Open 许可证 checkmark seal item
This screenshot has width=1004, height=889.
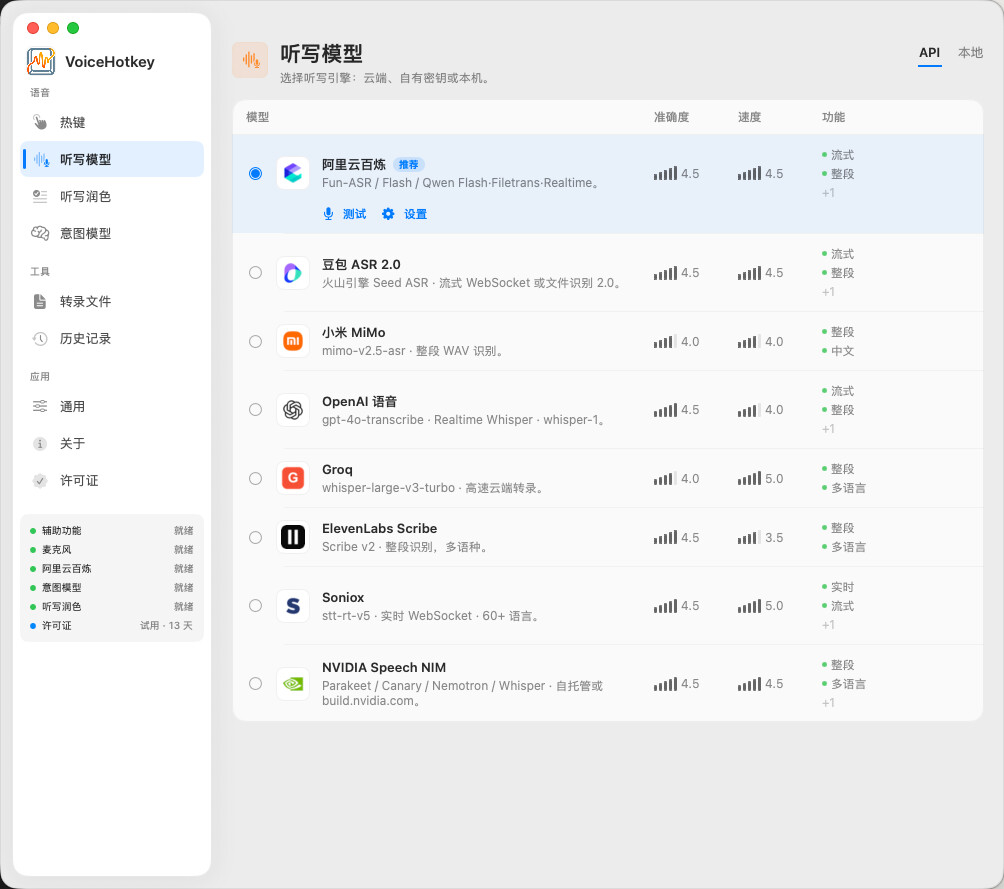click(112, 481)
